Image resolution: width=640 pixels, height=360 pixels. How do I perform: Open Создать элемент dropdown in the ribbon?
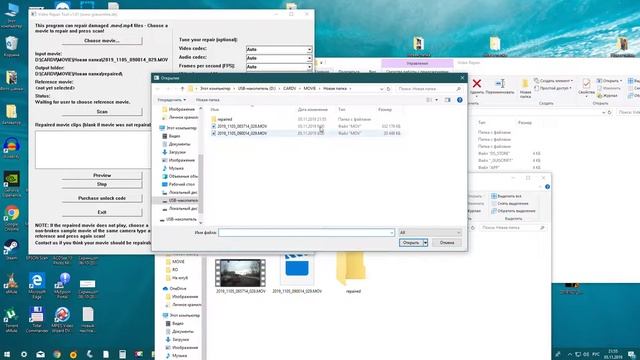553,81
